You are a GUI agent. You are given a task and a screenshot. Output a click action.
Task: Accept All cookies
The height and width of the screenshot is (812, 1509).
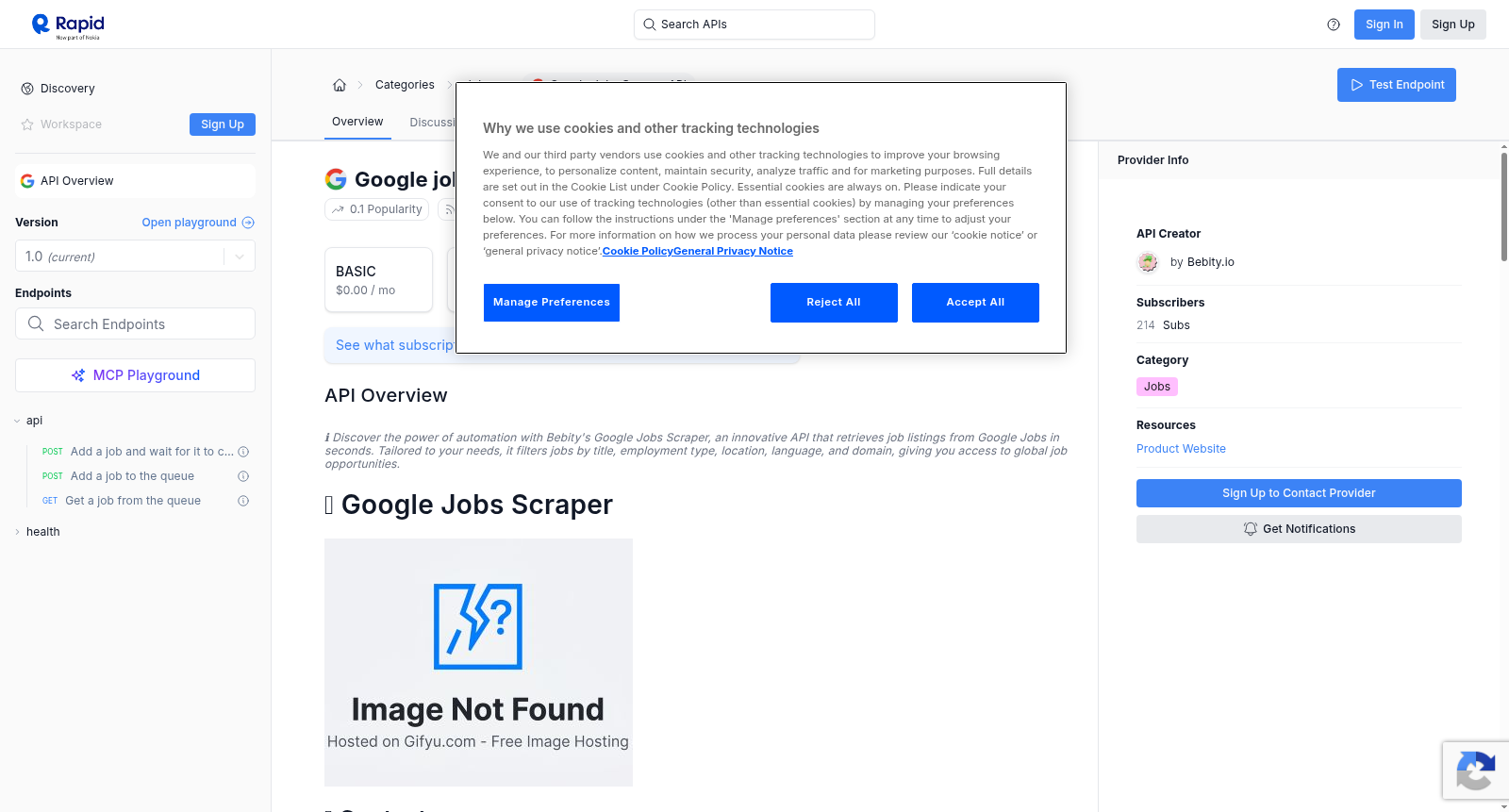coord(975,303)
